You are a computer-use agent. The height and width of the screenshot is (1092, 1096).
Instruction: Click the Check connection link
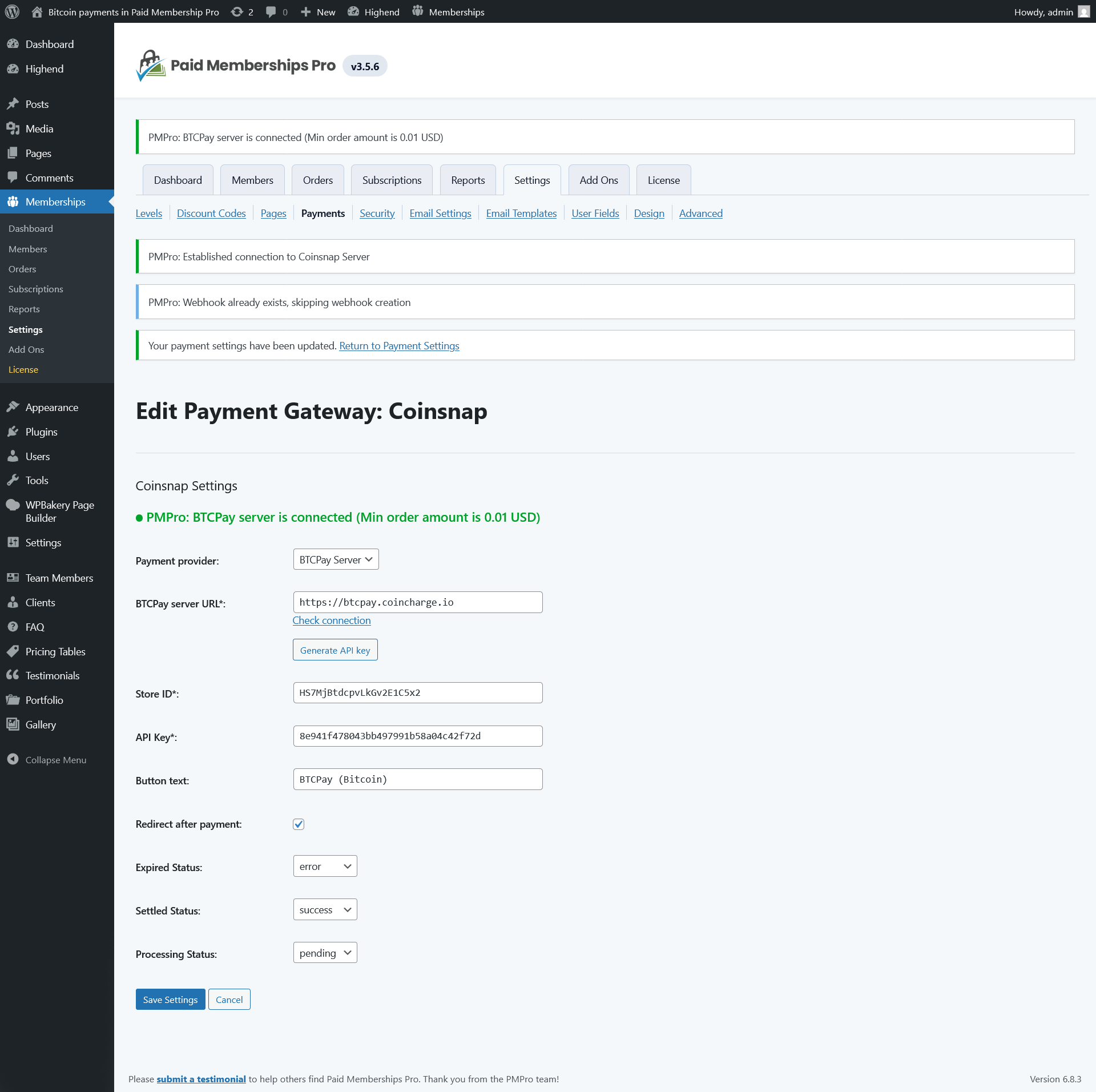point(332,620)
